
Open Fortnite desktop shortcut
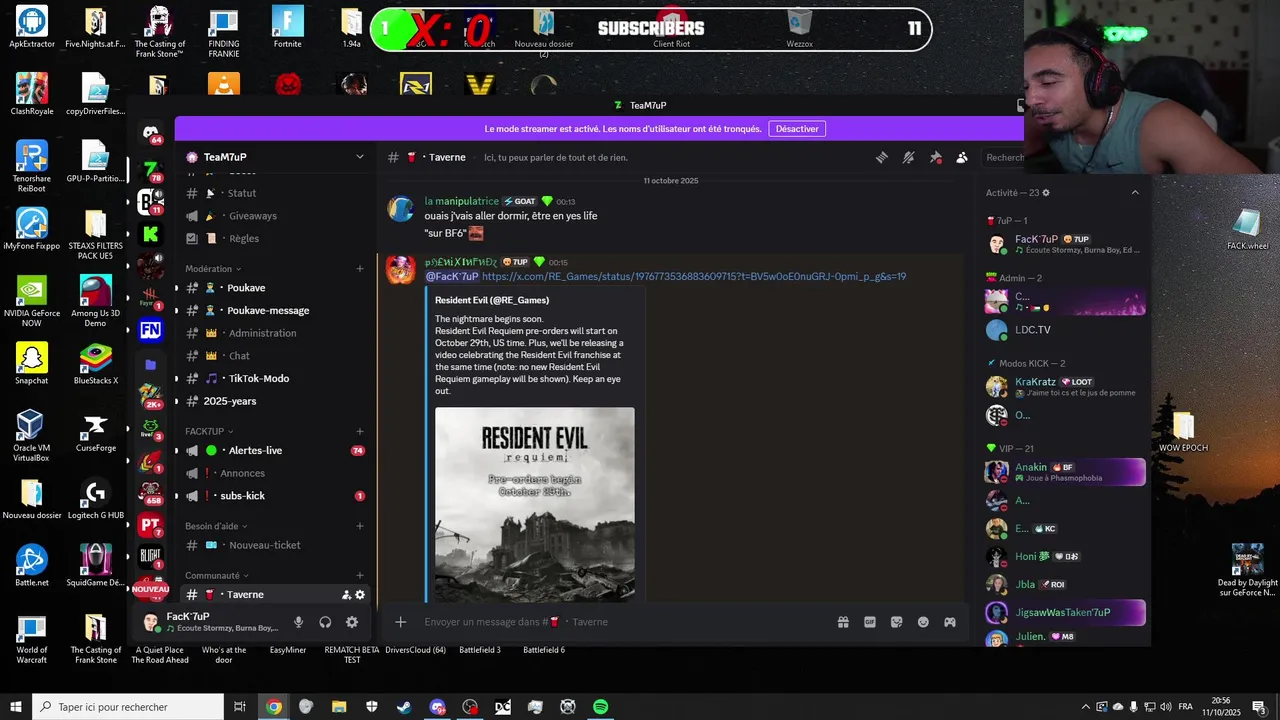coord(287,27)
